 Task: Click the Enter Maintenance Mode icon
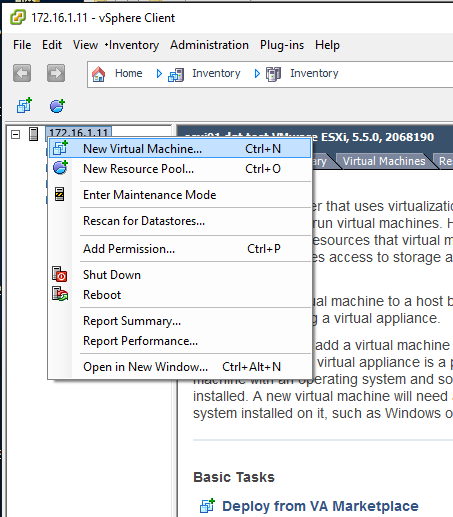[60, 194]
